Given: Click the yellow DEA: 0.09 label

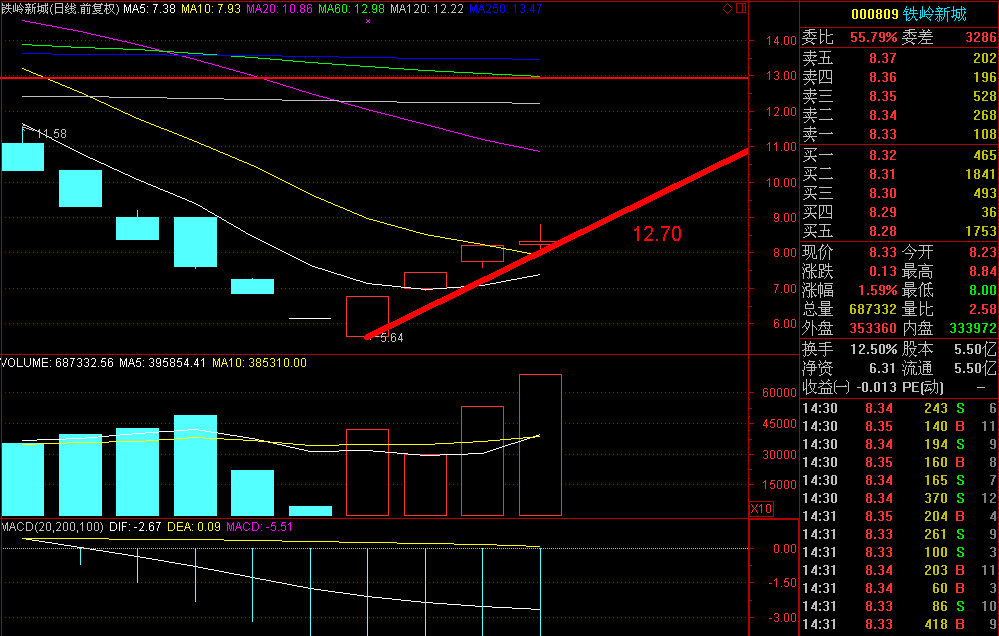Looking at the screenshot, I should 194,527.
